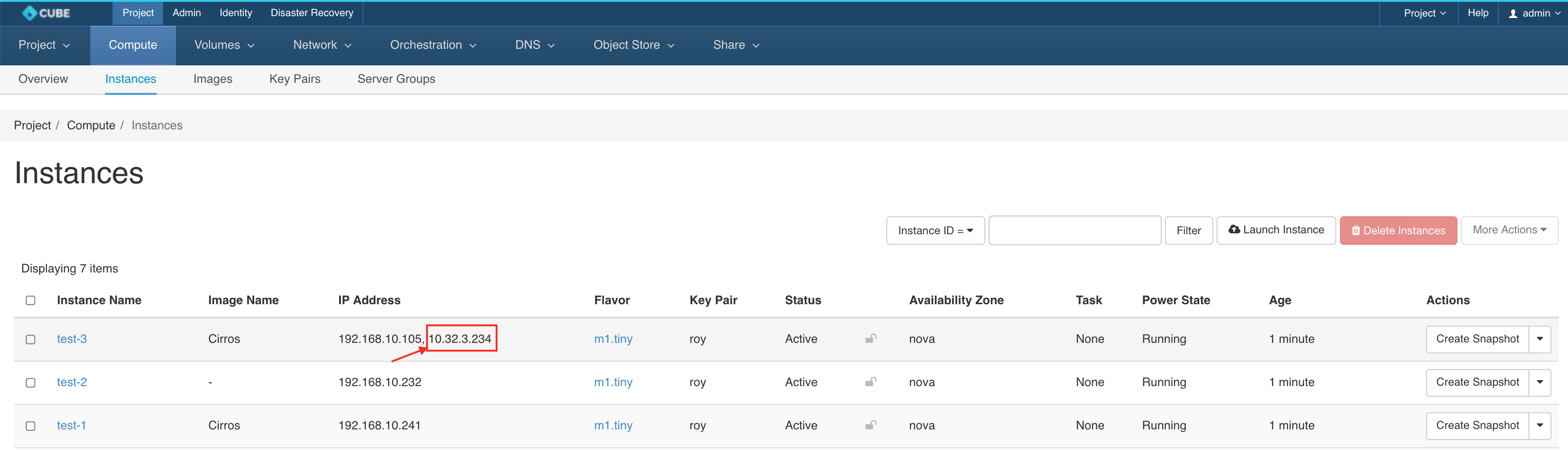This screenshot has height=451, width=1568.
Task: Toggle the select-all instances checkbox
Action: (x=30, y=300)
